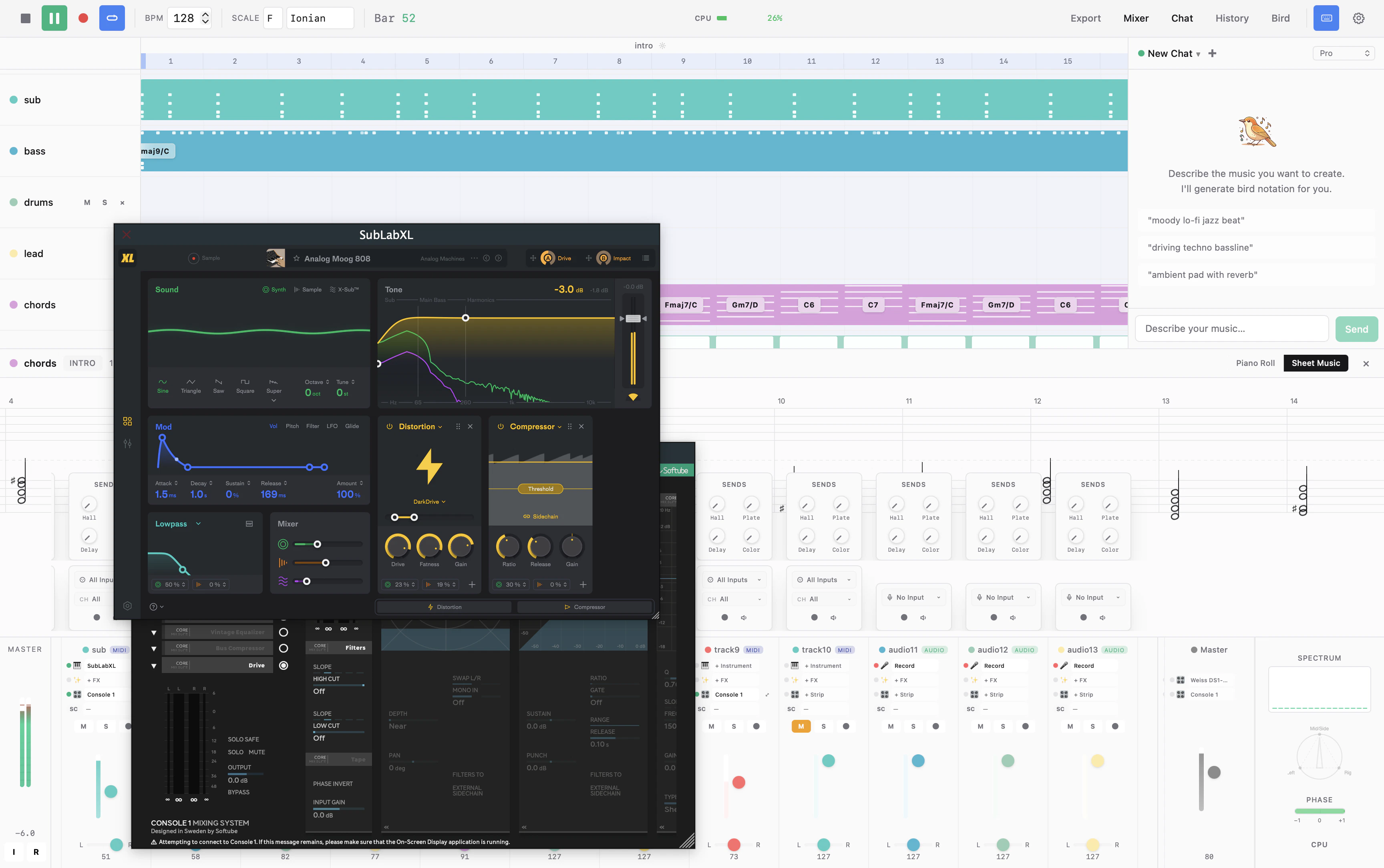Screen dimensions: 1384x868
Task: Solo the track10 channel strip
Action: pos(824,725)
